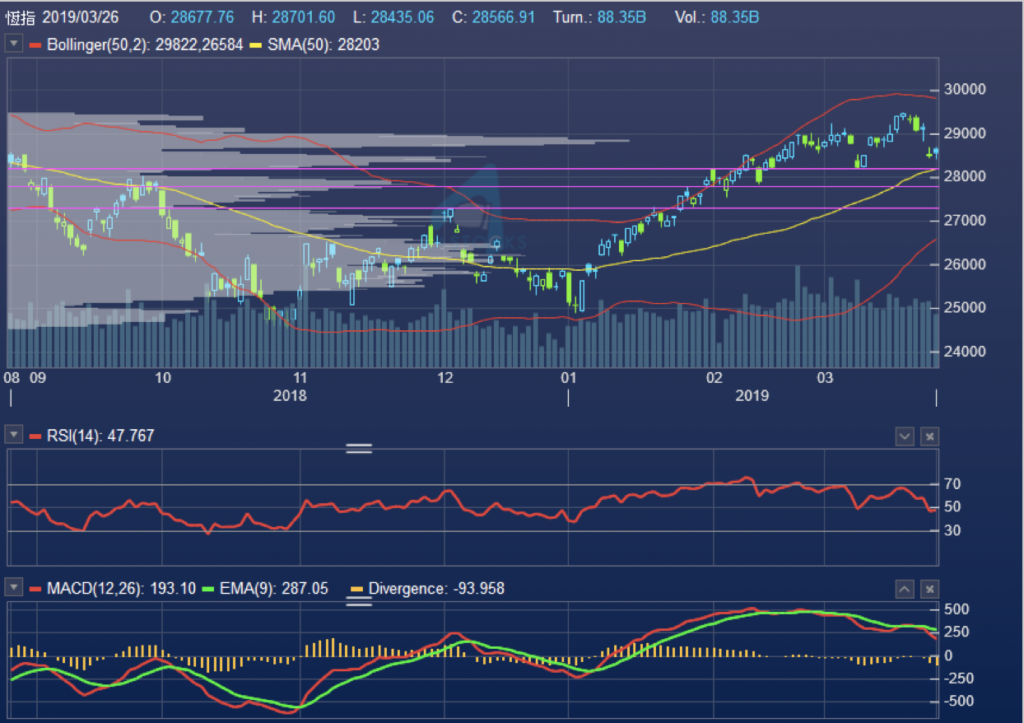Viewport: 1024px width, 723px height.
Task: Click the 2018 year axis label
Action: [290, 395]
